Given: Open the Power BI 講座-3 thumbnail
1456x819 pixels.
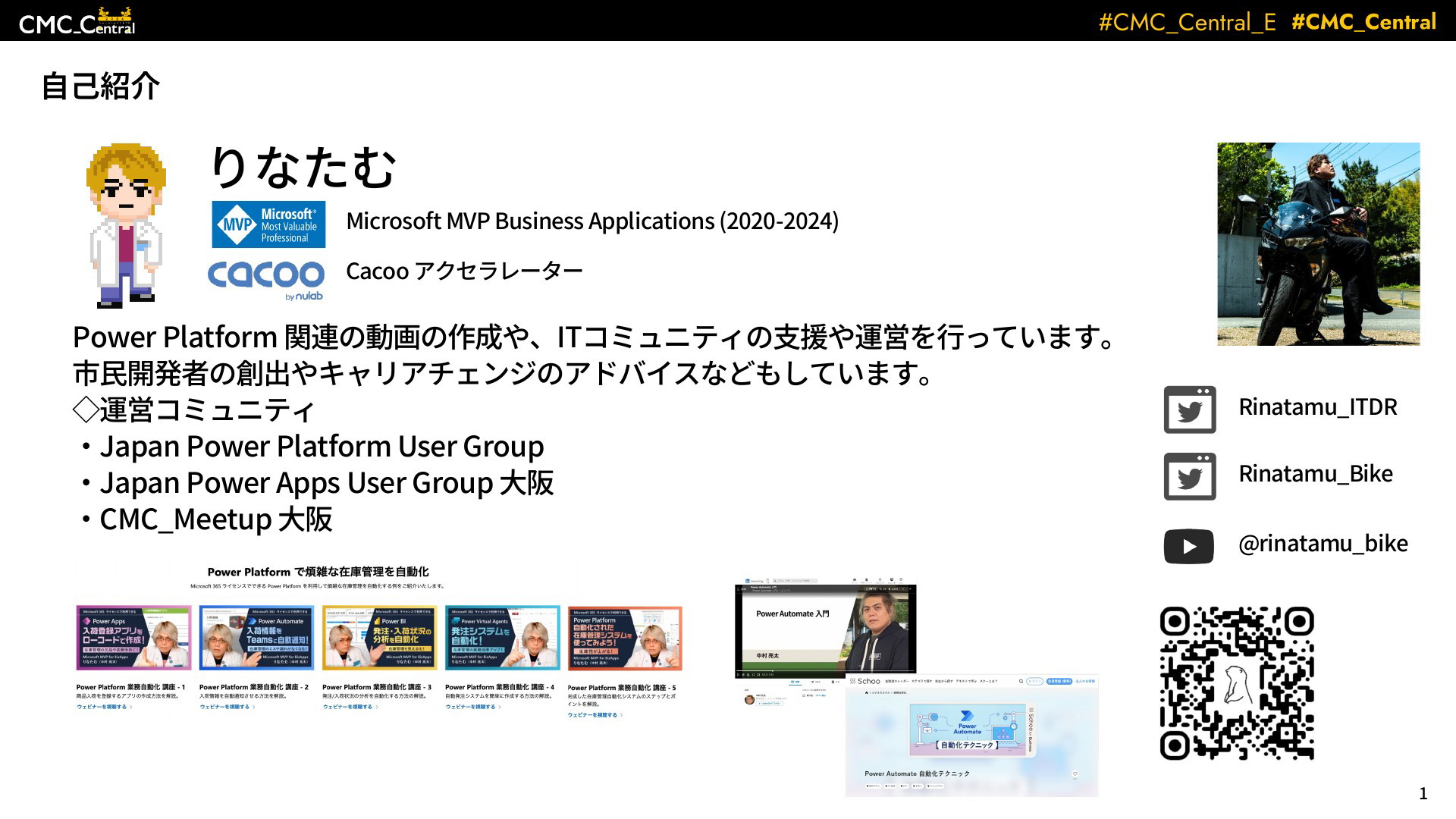Looking at the screenshot, I should click(379, 638).
